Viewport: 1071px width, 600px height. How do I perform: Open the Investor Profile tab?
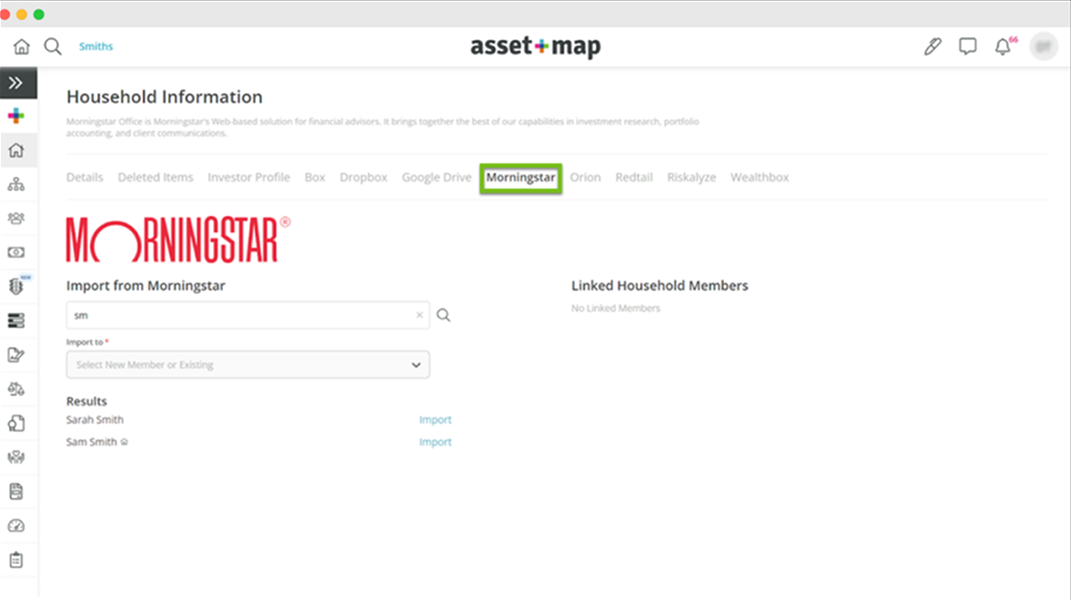pos(249,177)
